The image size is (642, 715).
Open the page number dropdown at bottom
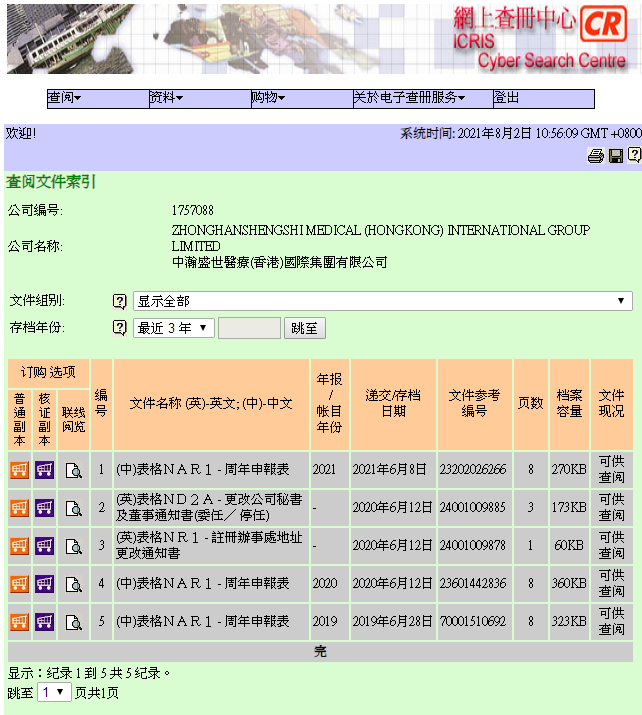(54, 692)
